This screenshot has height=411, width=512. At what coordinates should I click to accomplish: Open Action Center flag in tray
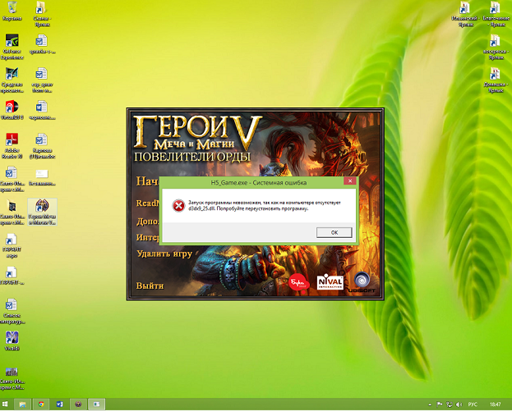coord(440,404)
